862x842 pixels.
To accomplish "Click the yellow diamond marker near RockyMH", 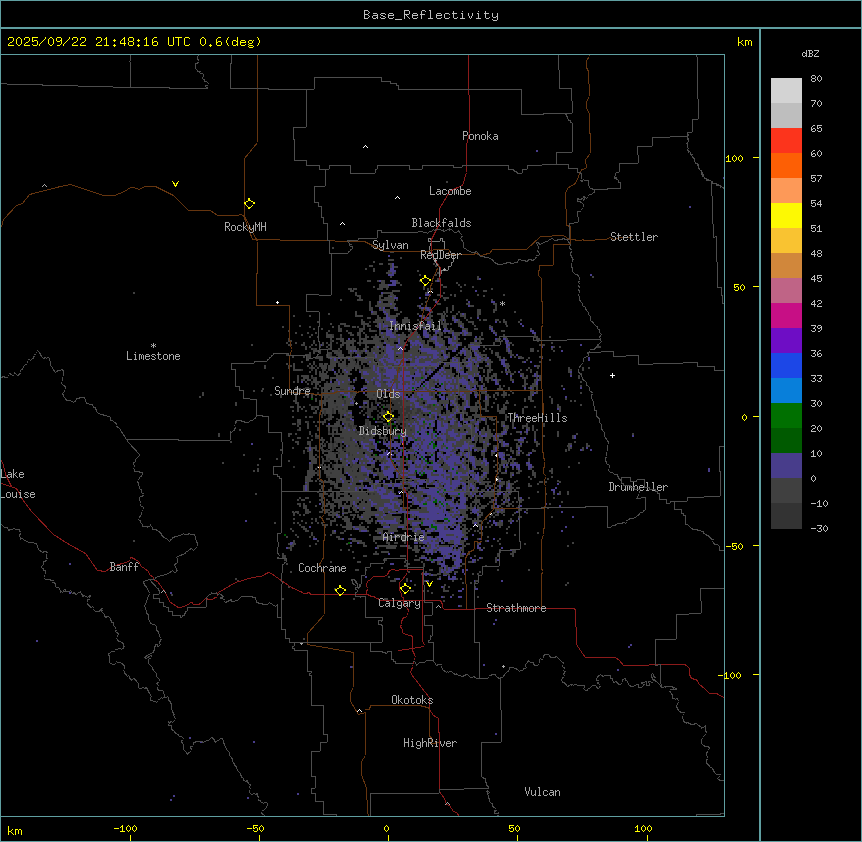I will [249, 203].
